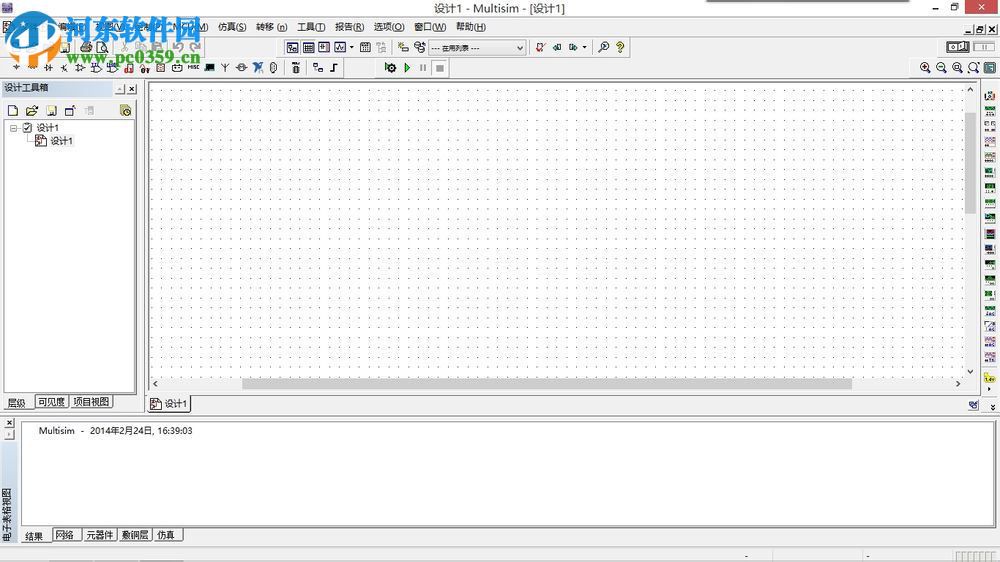Toggle full screen view icon
The width and height of the screenshot is (1000, 562).
point(990,68)
